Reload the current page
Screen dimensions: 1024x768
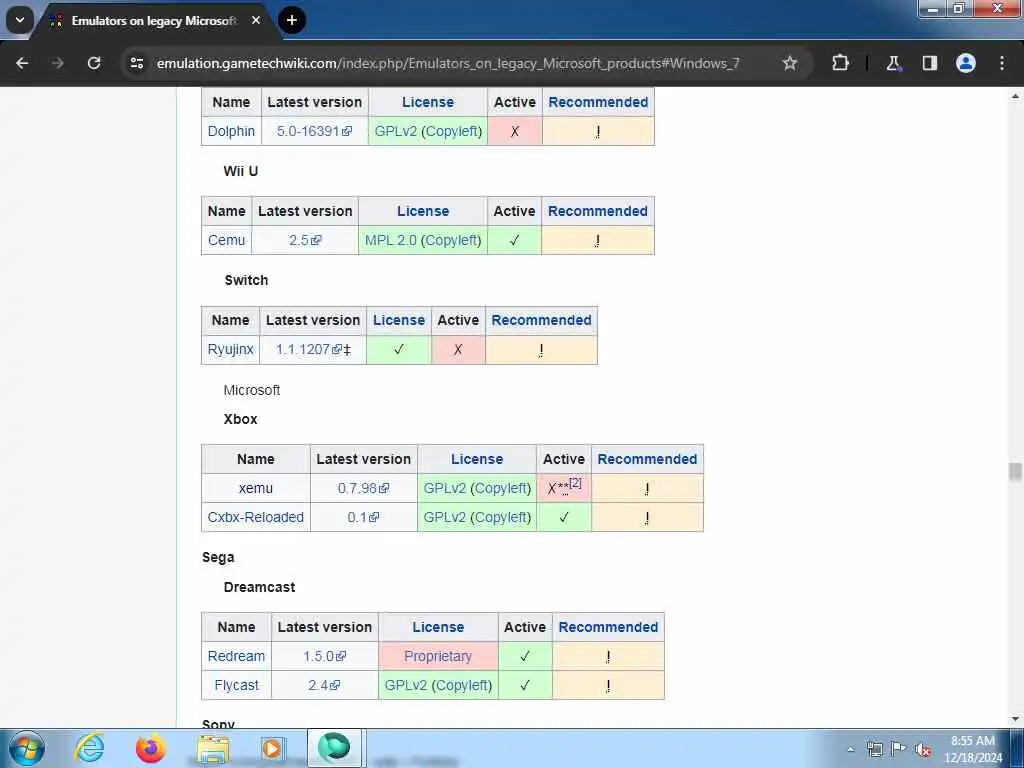click(94, 63)
